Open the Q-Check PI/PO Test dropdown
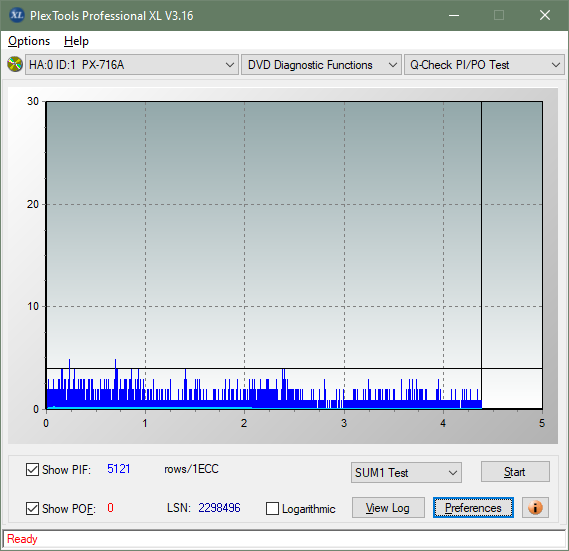 point(484,65)
